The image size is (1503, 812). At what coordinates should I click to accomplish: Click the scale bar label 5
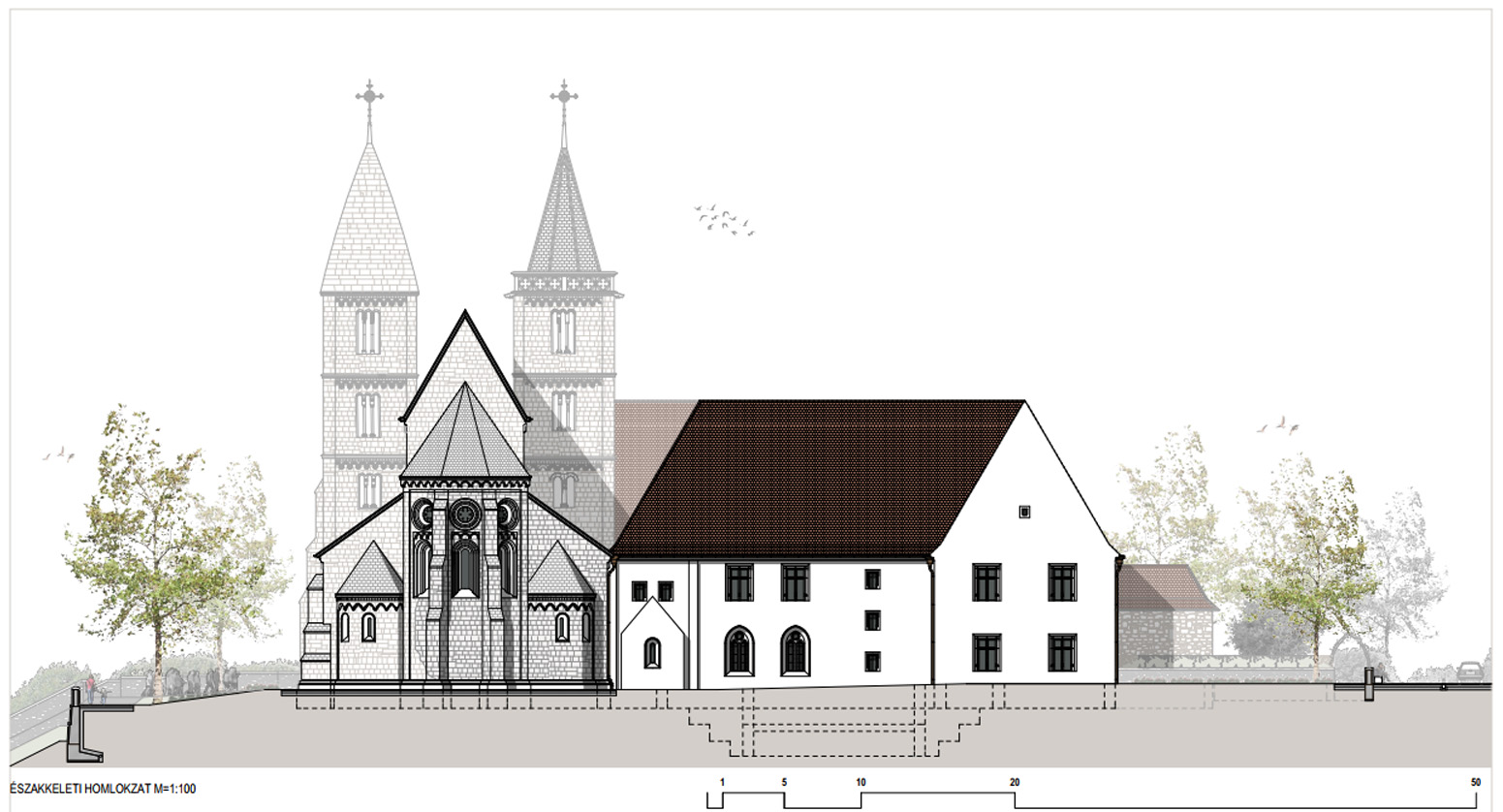(x=784, y=782)
